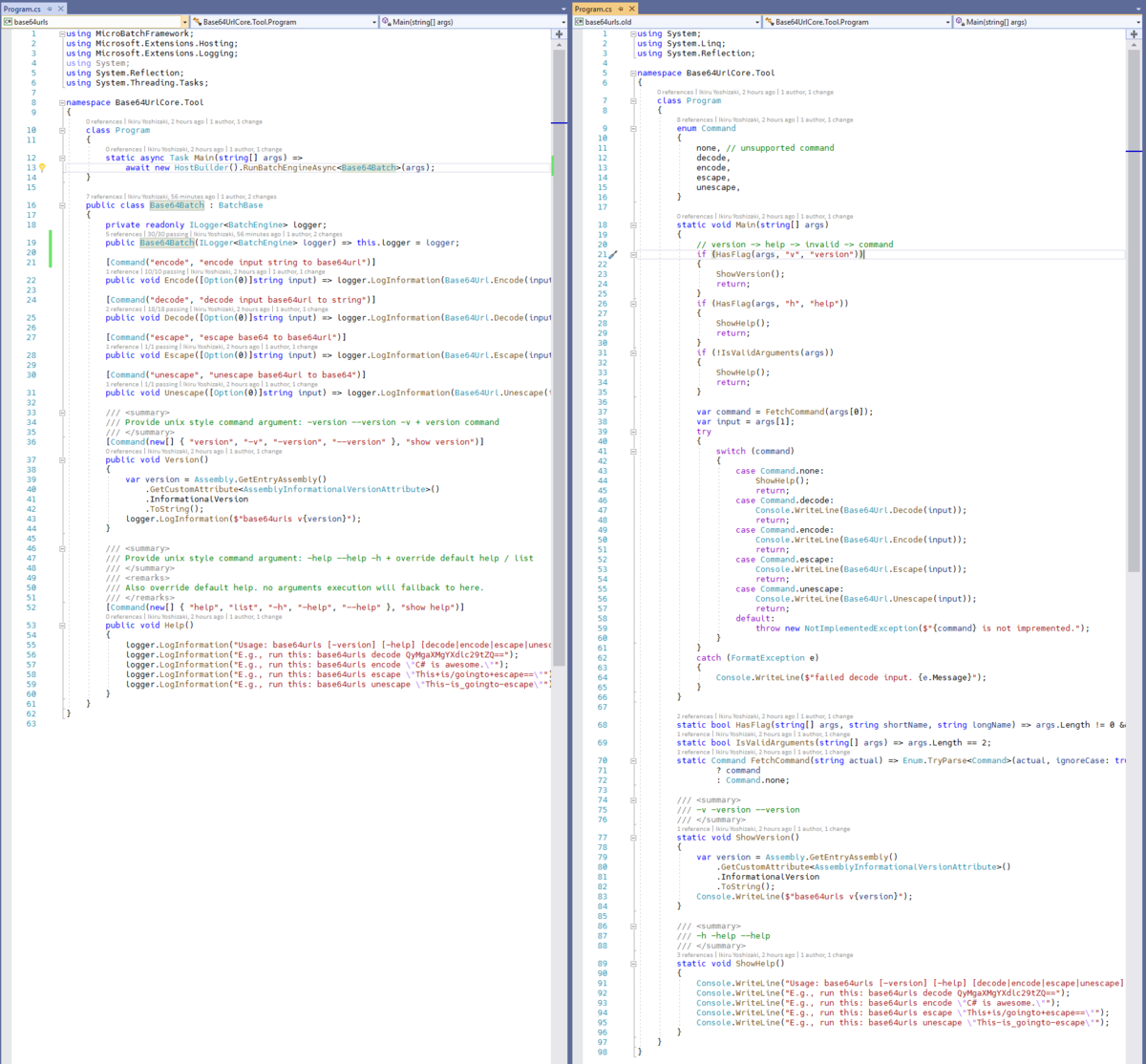Click 'ILogger<BatchEngine>' on line 18
The width and height of the screenshot is (1146, 1064).
[x=239, y=225]
